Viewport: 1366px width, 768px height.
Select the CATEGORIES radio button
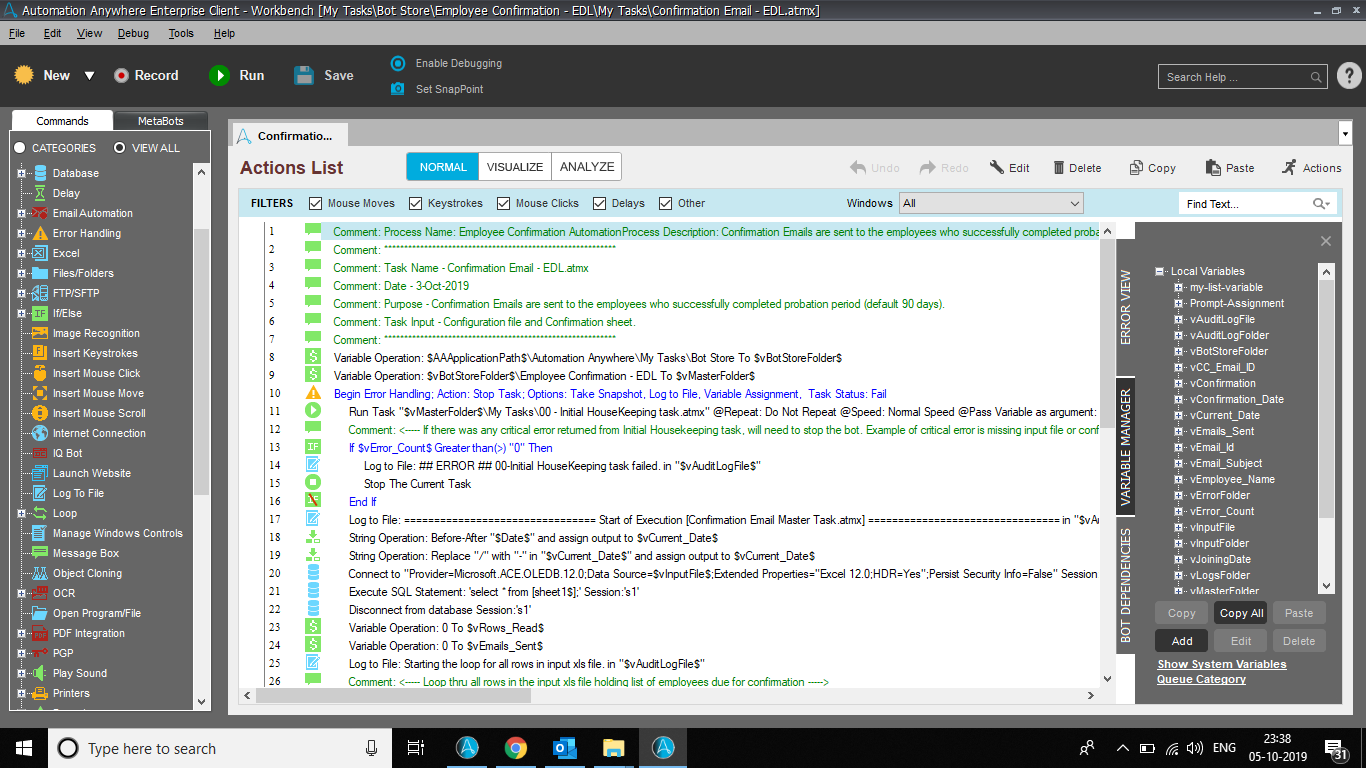(19, 148)
